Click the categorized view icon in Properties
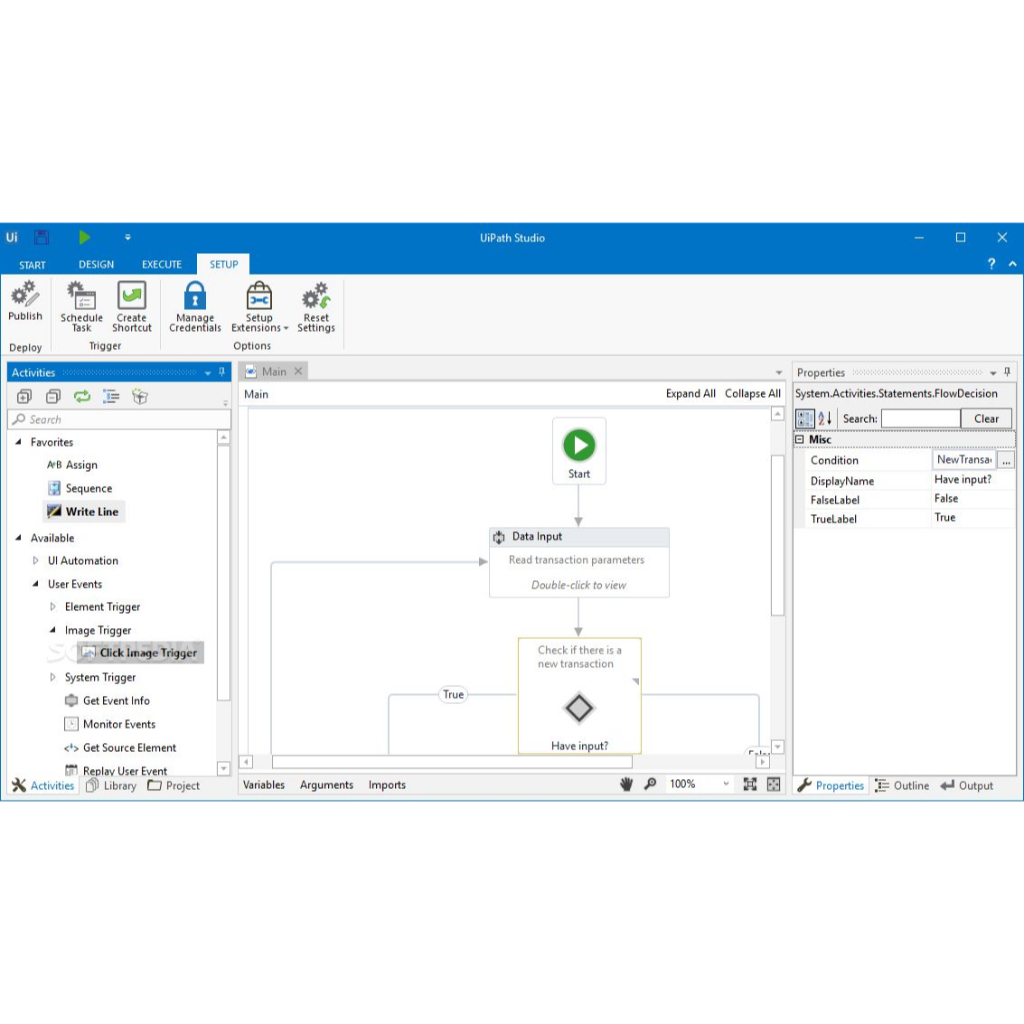This screenshot has width=1024, height=1024. coord(805,419)
